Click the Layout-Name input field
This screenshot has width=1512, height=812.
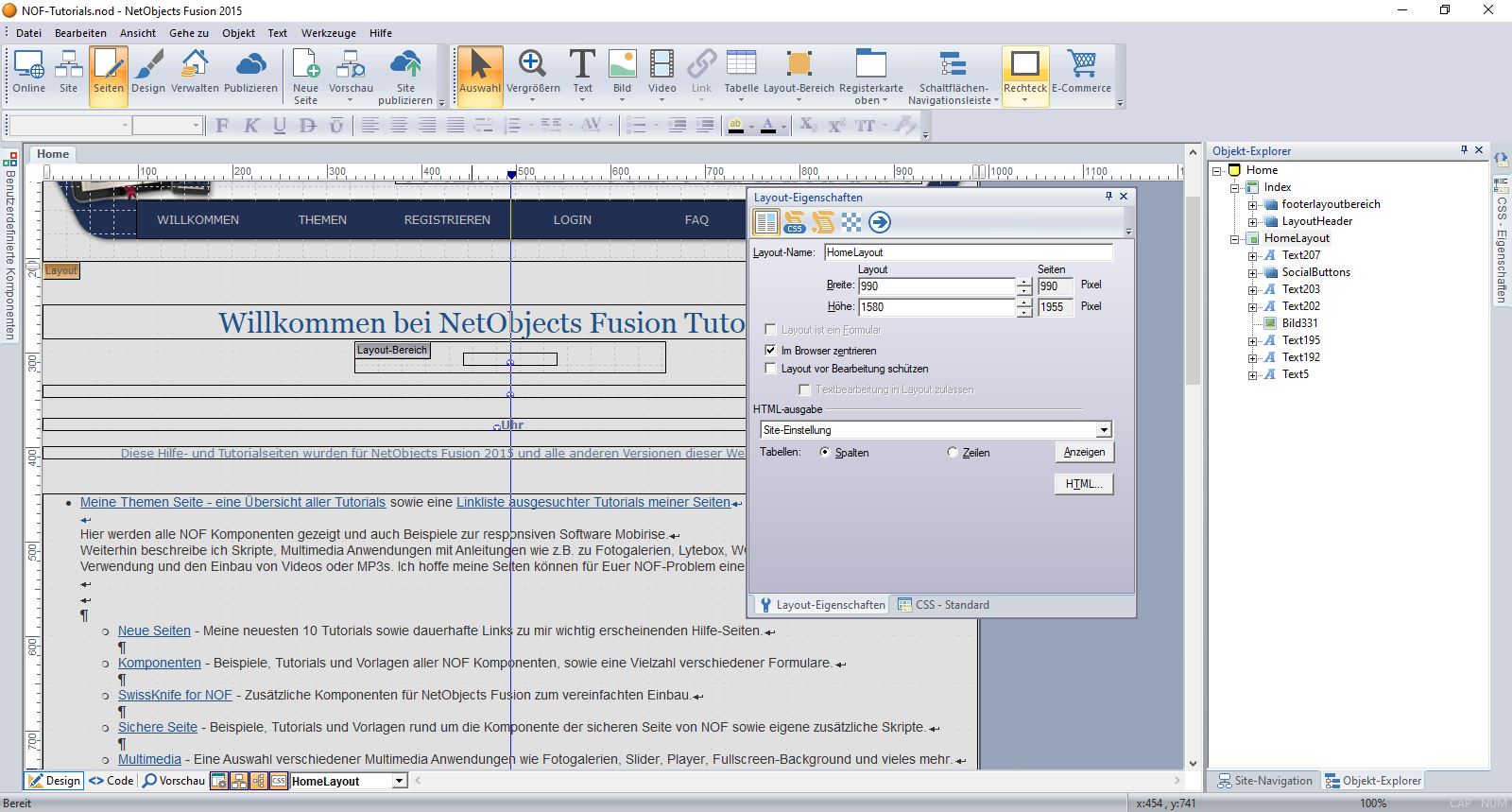point(968,252)
